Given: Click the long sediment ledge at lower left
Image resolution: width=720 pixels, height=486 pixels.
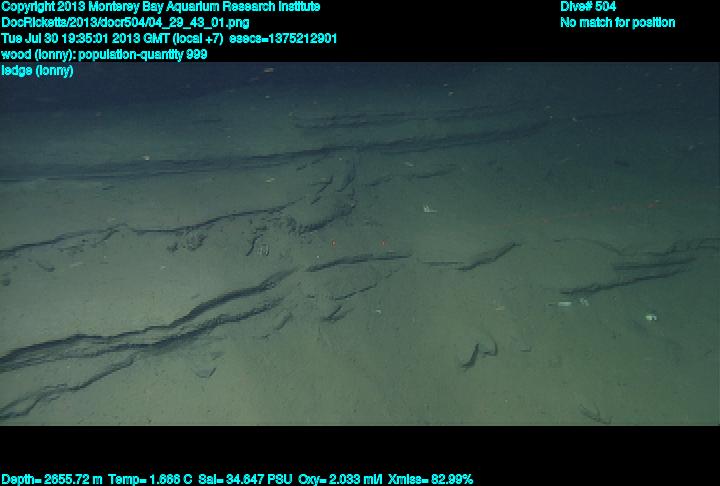Looking at the screenshot, I should pyautogui.click(x=130, y=330).
